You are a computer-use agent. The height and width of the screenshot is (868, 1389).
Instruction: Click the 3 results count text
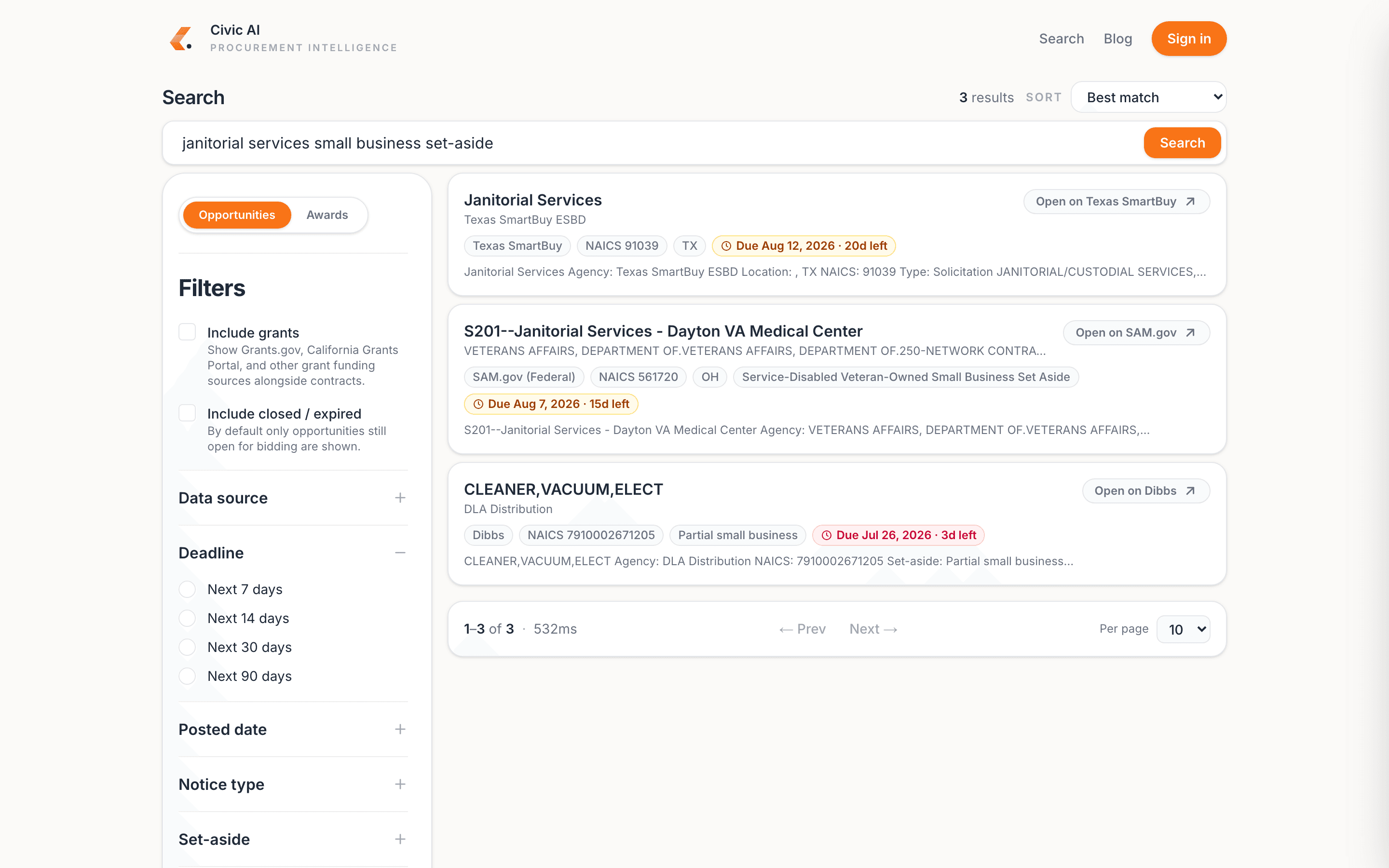pyautogui.click(x=986, y=97)
